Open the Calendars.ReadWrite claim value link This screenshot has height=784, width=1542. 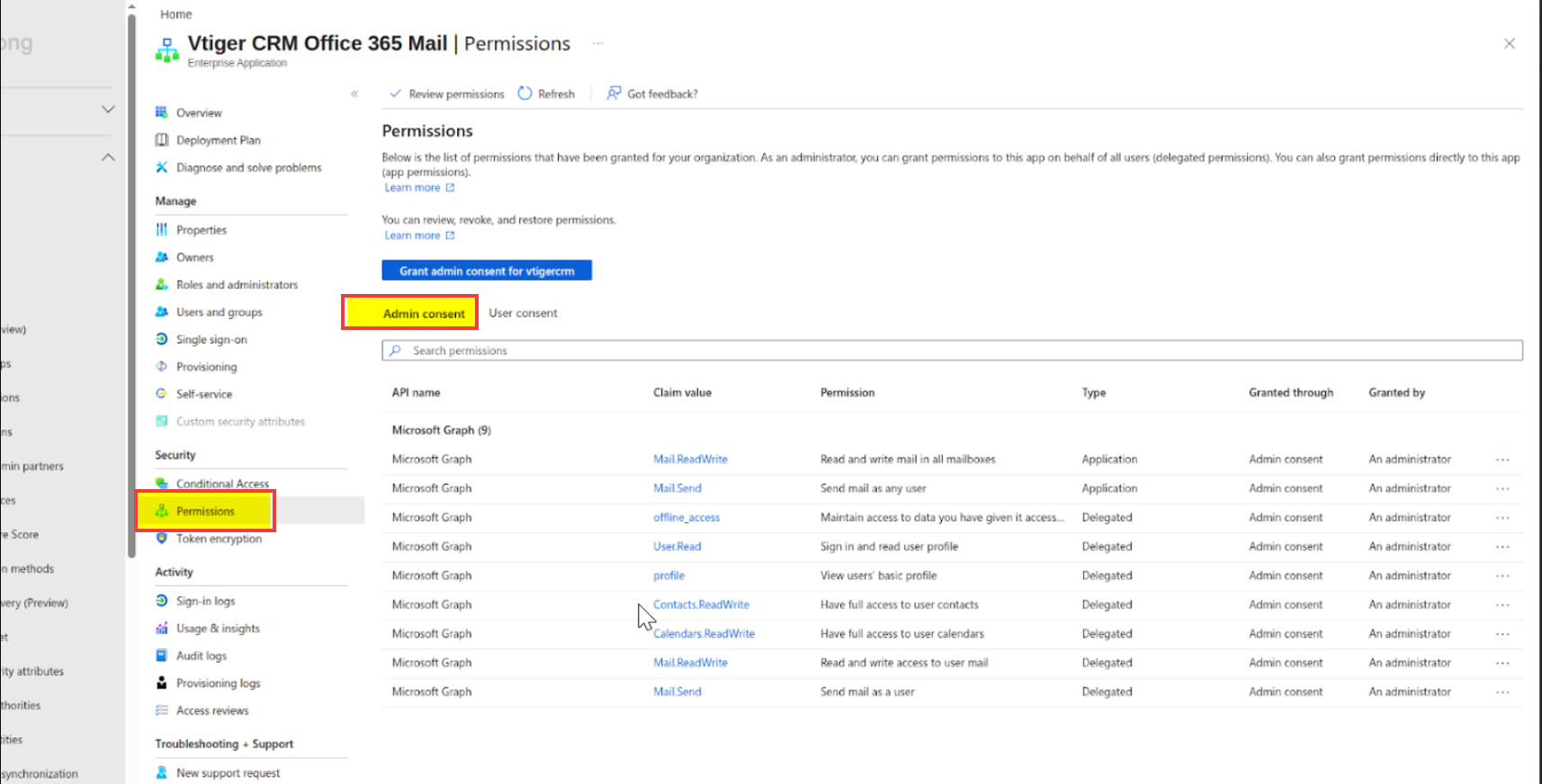coord(704,634)
